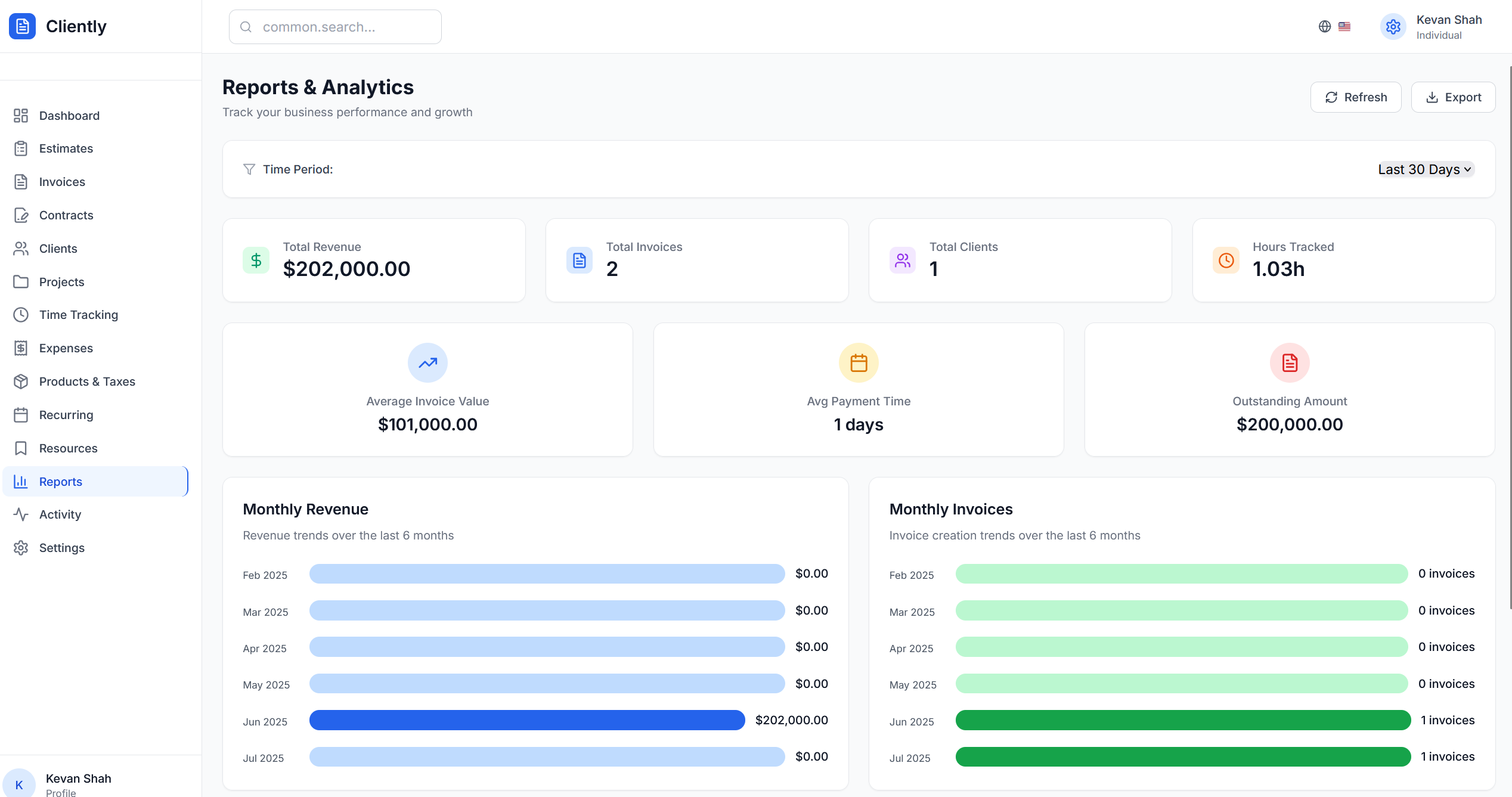
Task: Click the globe language icon
Action: (1324, 26)
